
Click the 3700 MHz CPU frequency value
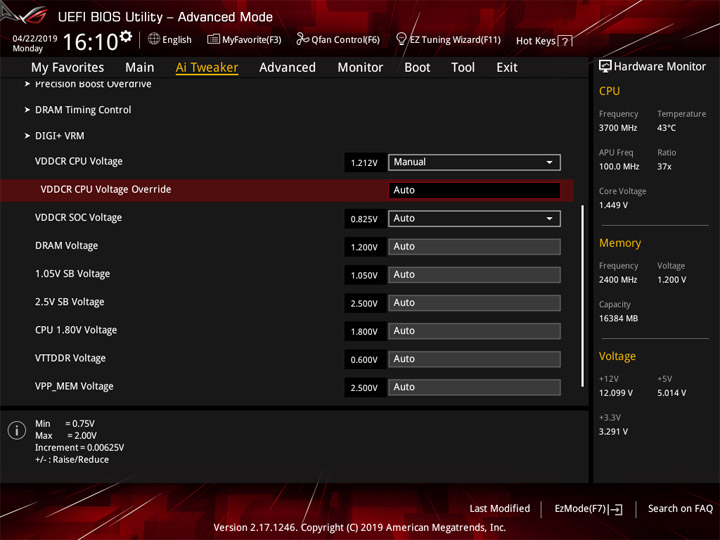618,128
